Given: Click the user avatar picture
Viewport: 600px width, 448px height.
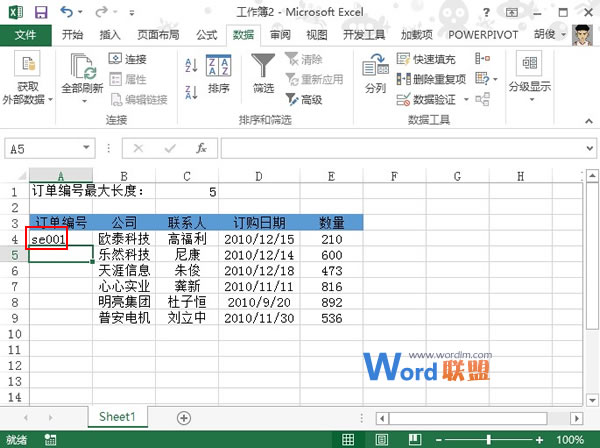Looking at the screenshot, I should click(582, 35).
